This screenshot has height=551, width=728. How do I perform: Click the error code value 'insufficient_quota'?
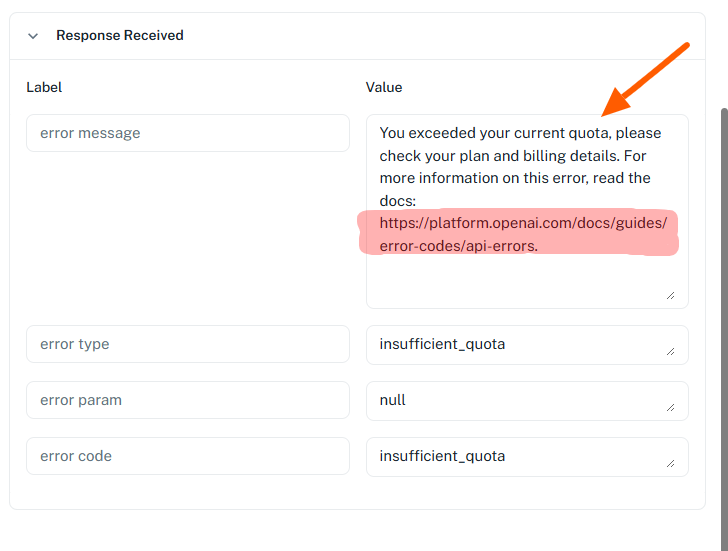click(442, 456)
